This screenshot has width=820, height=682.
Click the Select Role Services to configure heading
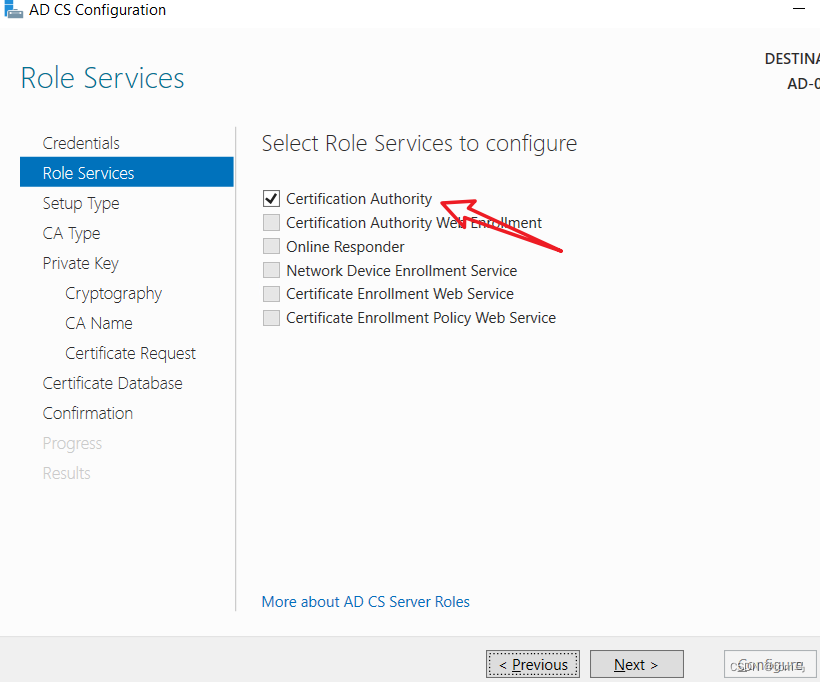[419, 143]
